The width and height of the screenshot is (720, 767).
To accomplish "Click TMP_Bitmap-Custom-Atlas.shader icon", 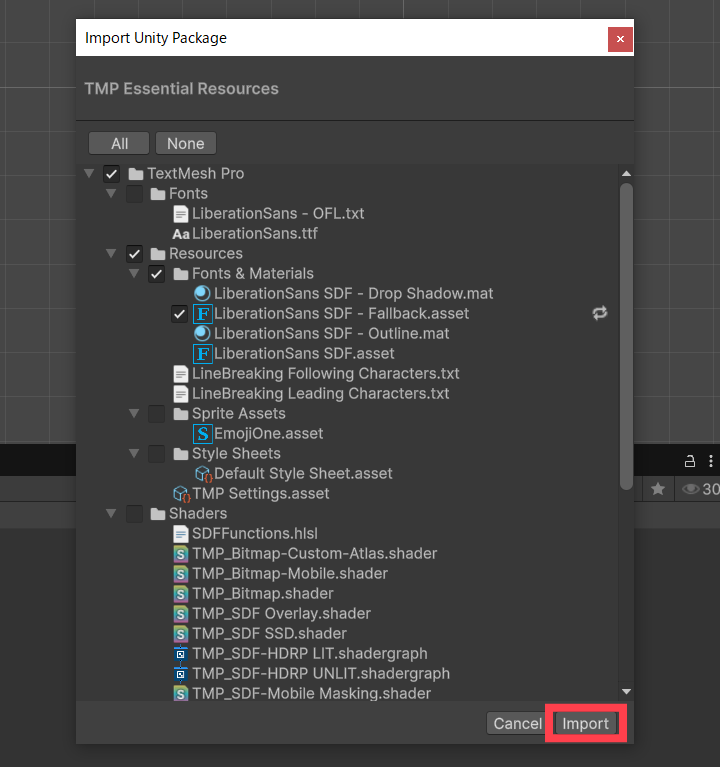I will pyautogui.click(x=180, y=554).
